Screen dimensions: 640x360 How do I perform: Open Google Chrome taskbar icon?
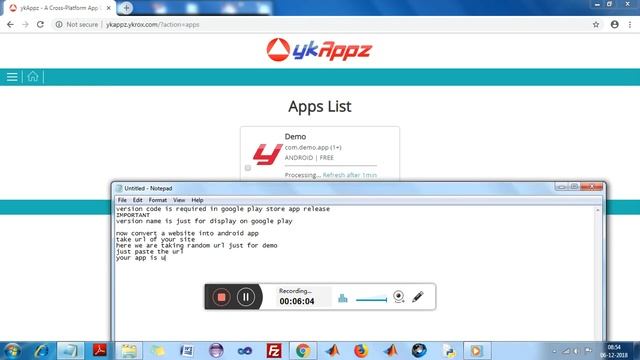tap(303, 351)
